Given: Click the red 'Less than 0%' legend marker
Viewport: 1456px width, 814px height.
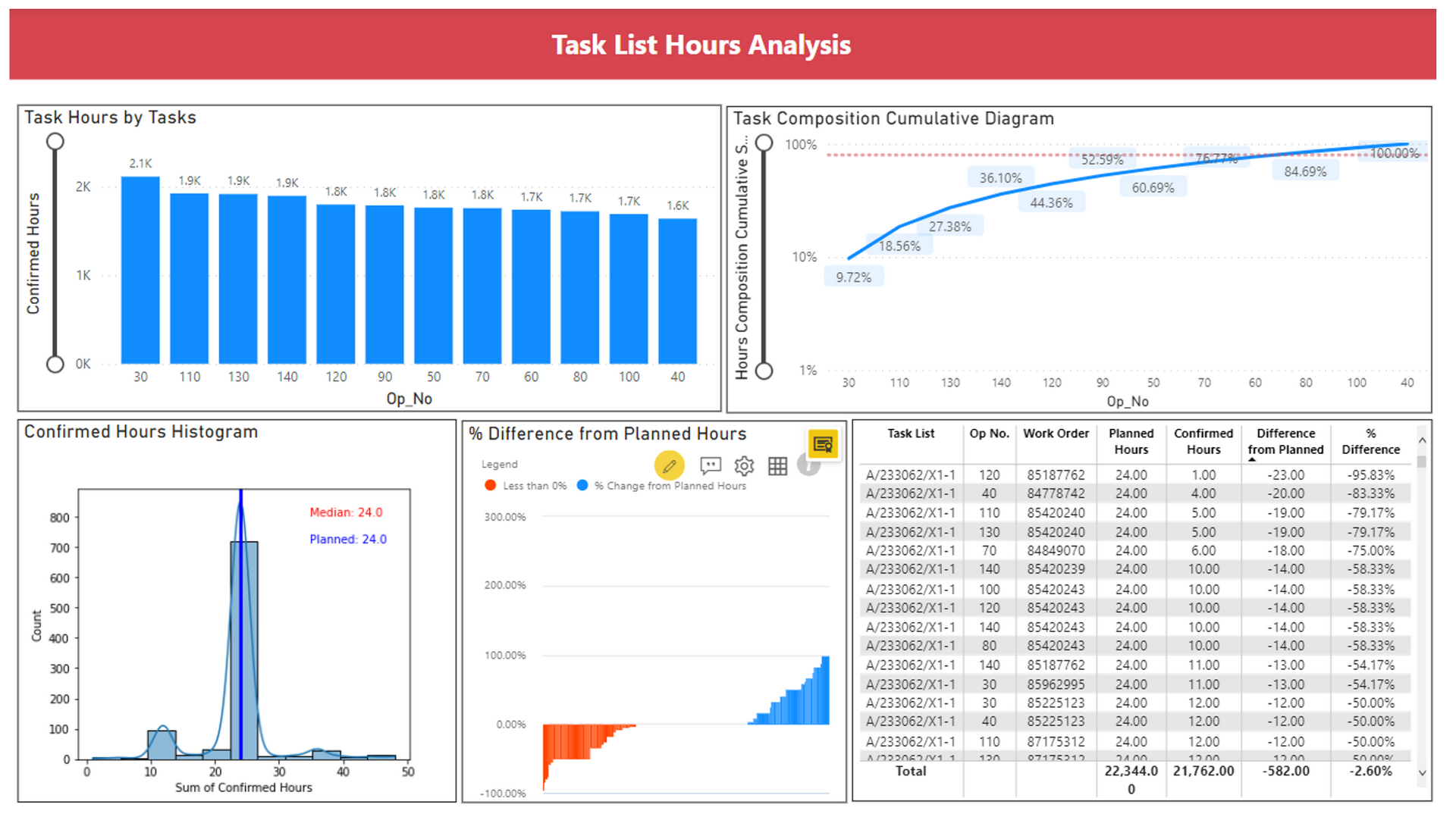Looking at the screenshot, I should click(490, 485).
